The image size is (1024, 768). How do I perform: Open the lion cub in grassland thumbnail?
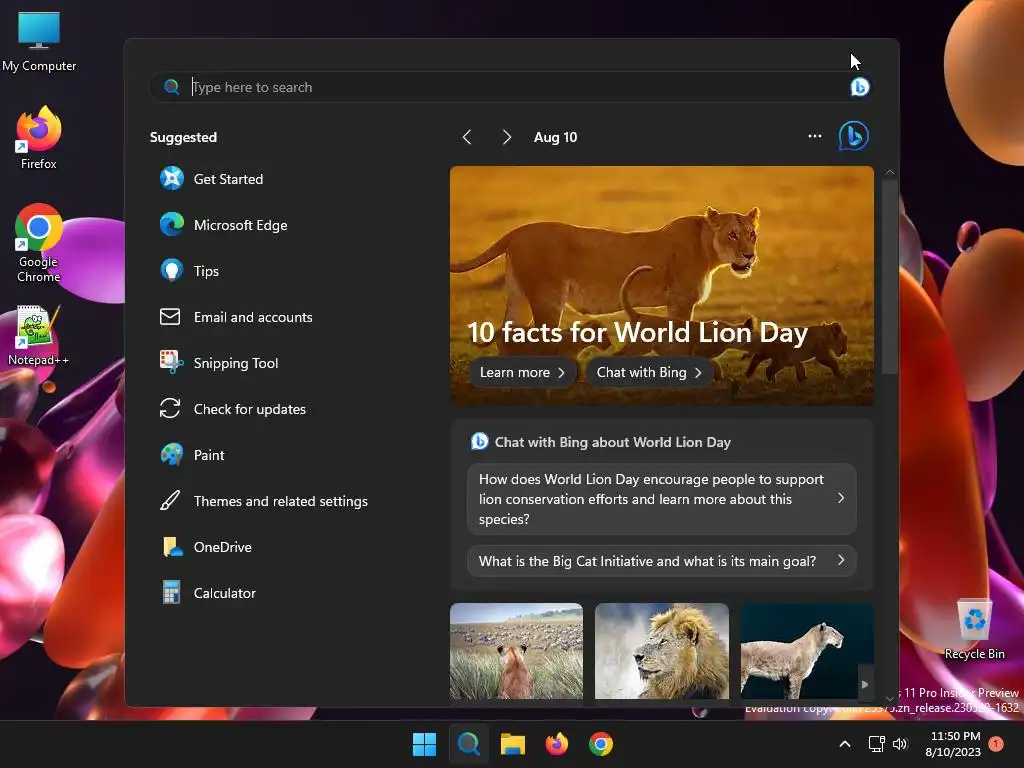click(516, 651)
